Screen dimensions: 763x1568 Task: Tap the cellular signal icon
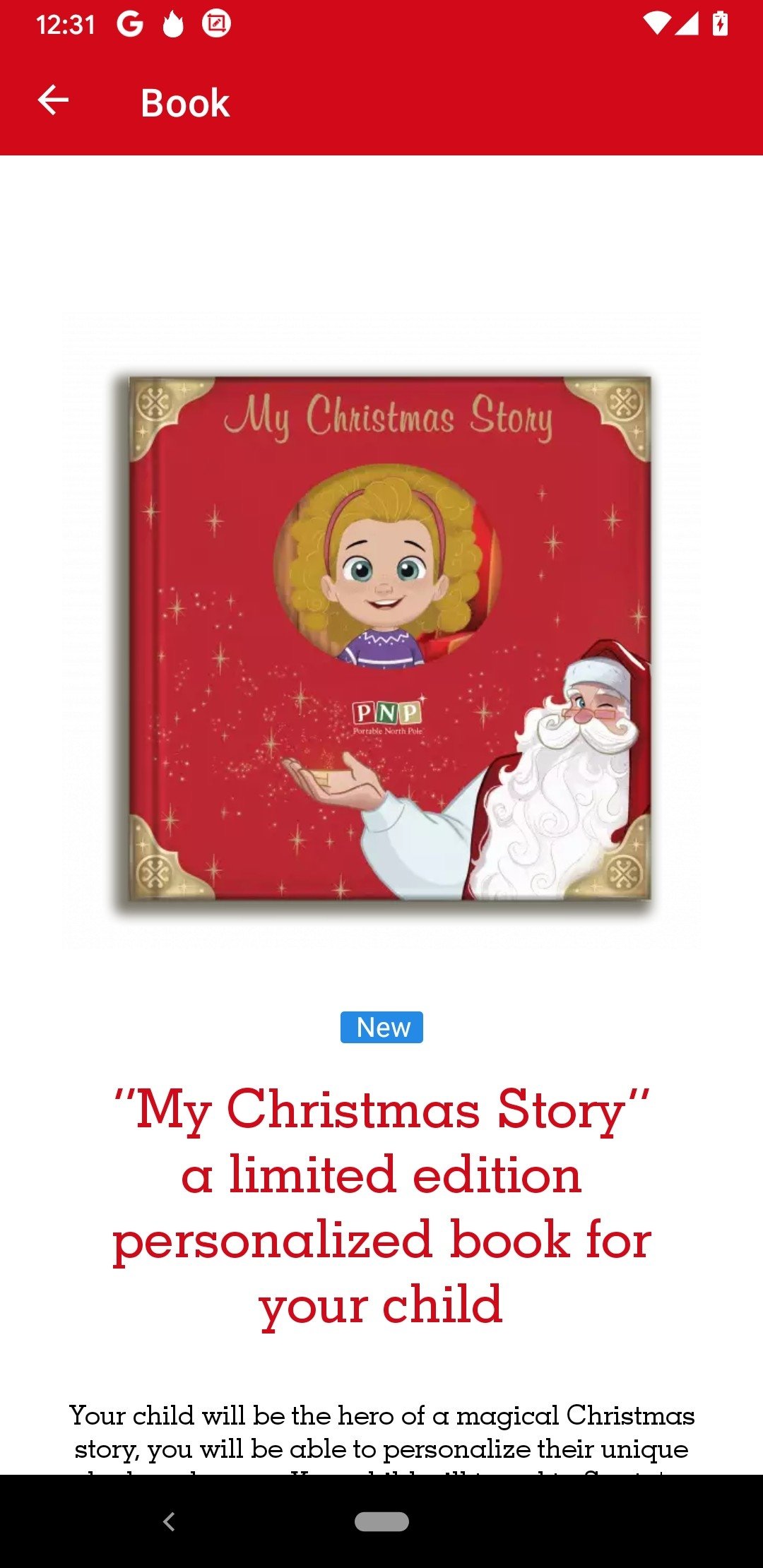click(x=687, y=24)
